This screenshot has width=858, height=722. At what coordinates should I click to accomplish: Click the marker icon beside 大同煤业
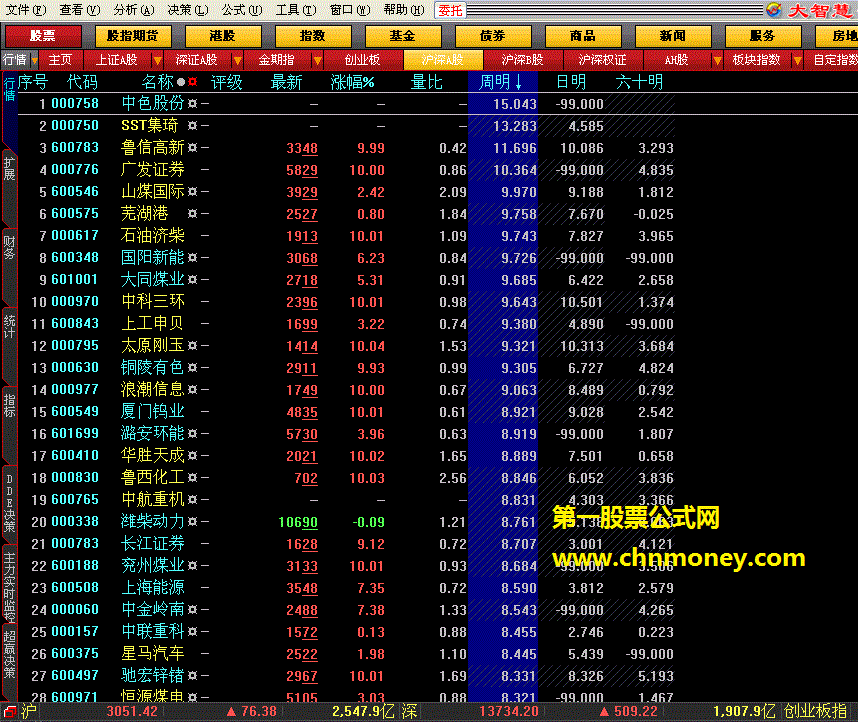coord(192,280)
